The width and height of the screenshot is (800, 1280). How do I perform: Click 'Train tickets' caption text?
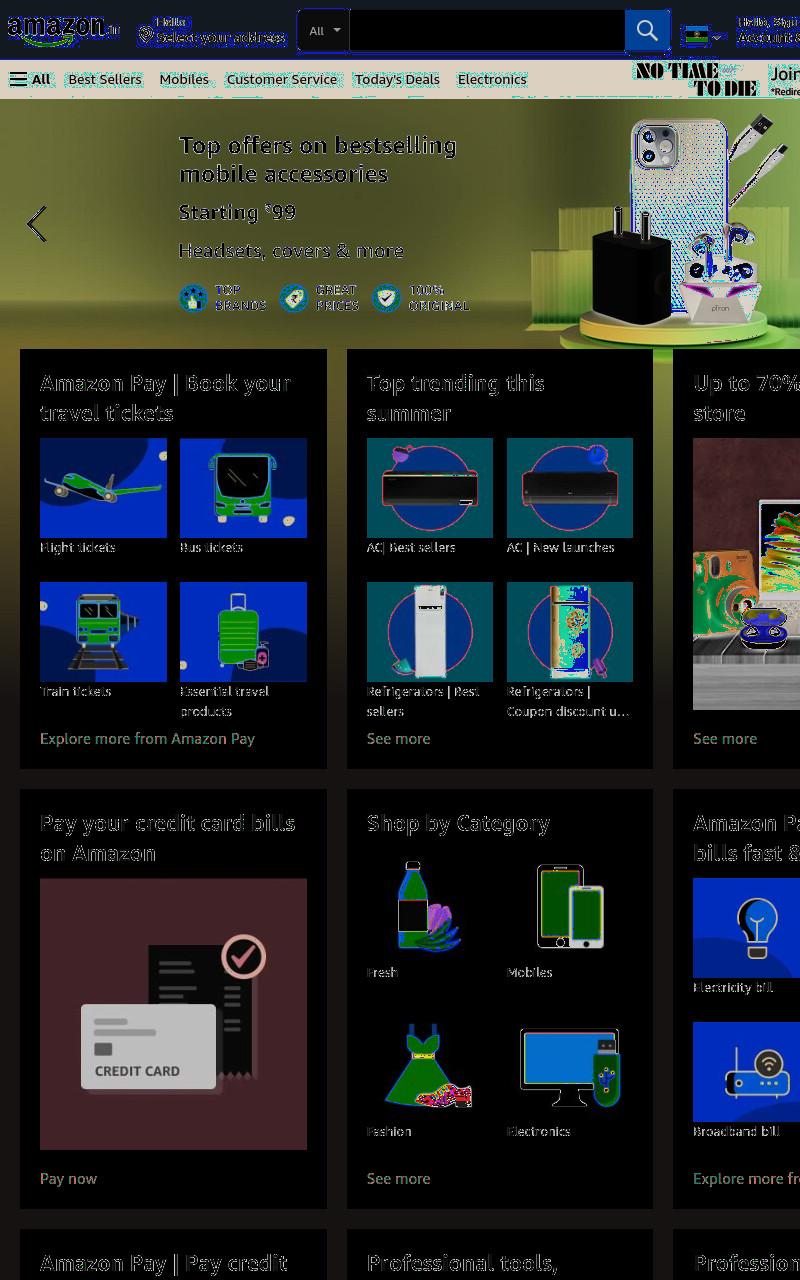[76, 692]
